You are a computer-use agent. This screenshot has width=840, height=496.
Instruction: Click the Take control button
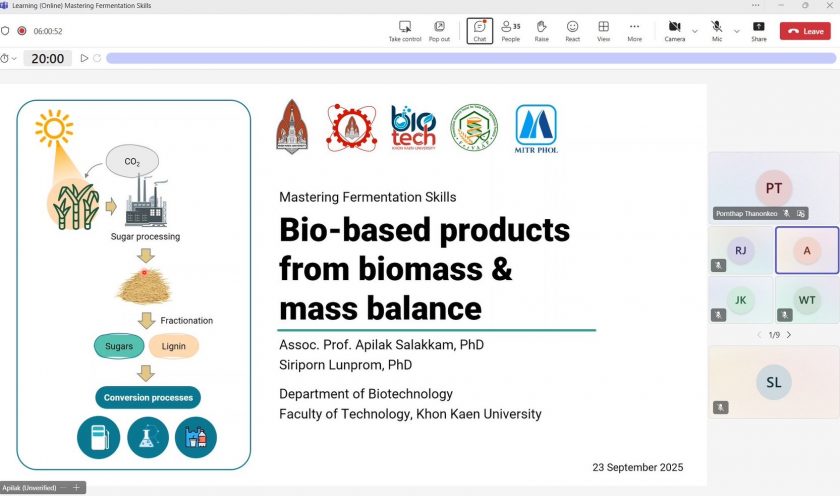click(x=404, y=31)
